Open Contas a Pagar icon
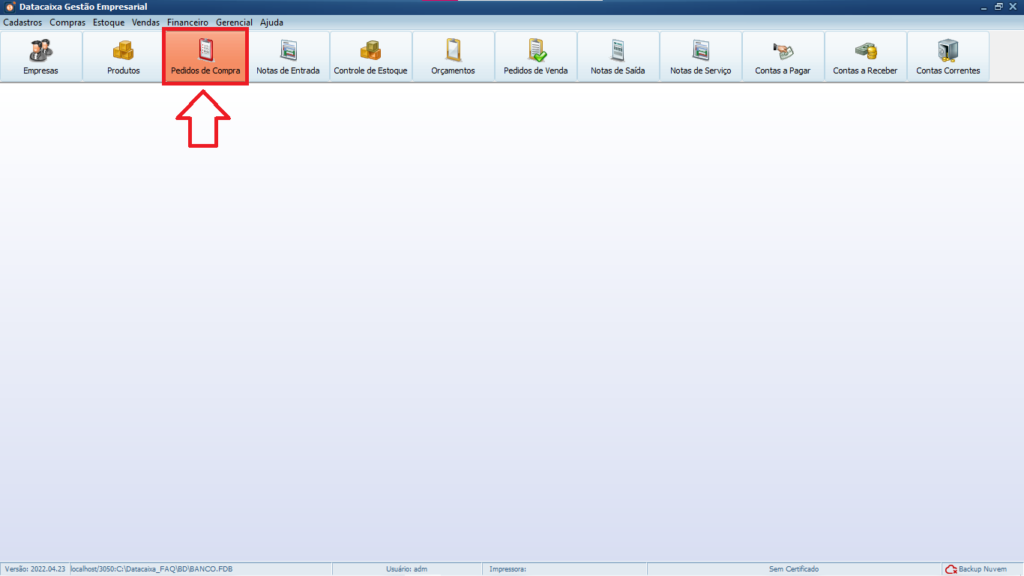The height and width of the screenshot is (576, 1024). (x=782, y=57)
